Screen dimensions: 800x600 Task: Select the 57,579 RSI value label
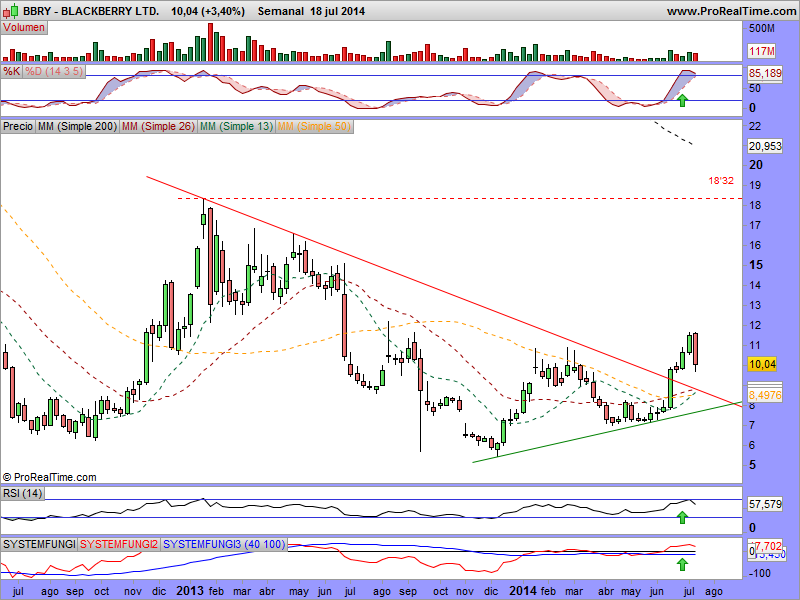(765, 505)
